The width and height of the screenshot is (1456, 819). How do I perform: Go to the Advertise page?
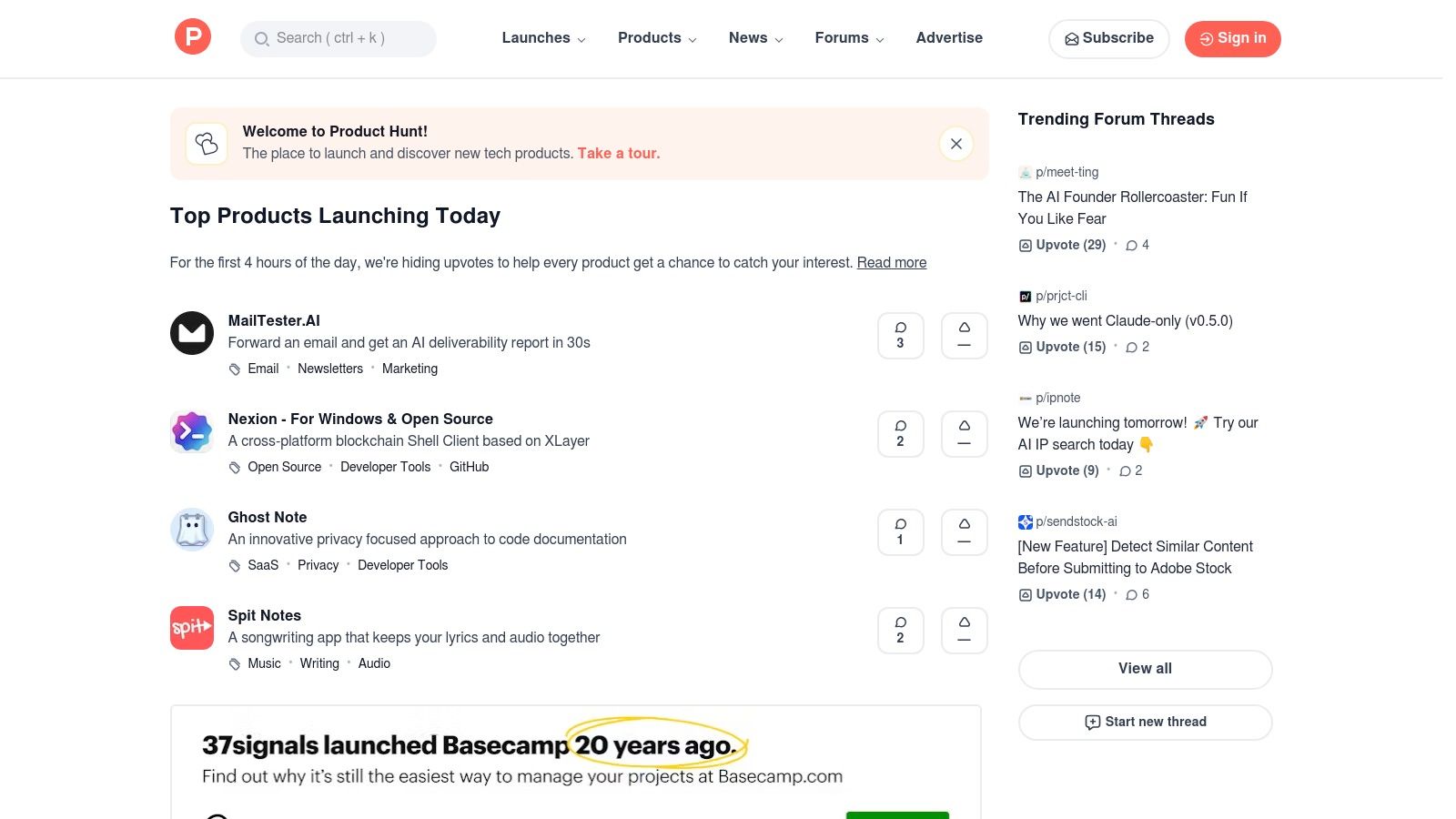tap(949, 38)
